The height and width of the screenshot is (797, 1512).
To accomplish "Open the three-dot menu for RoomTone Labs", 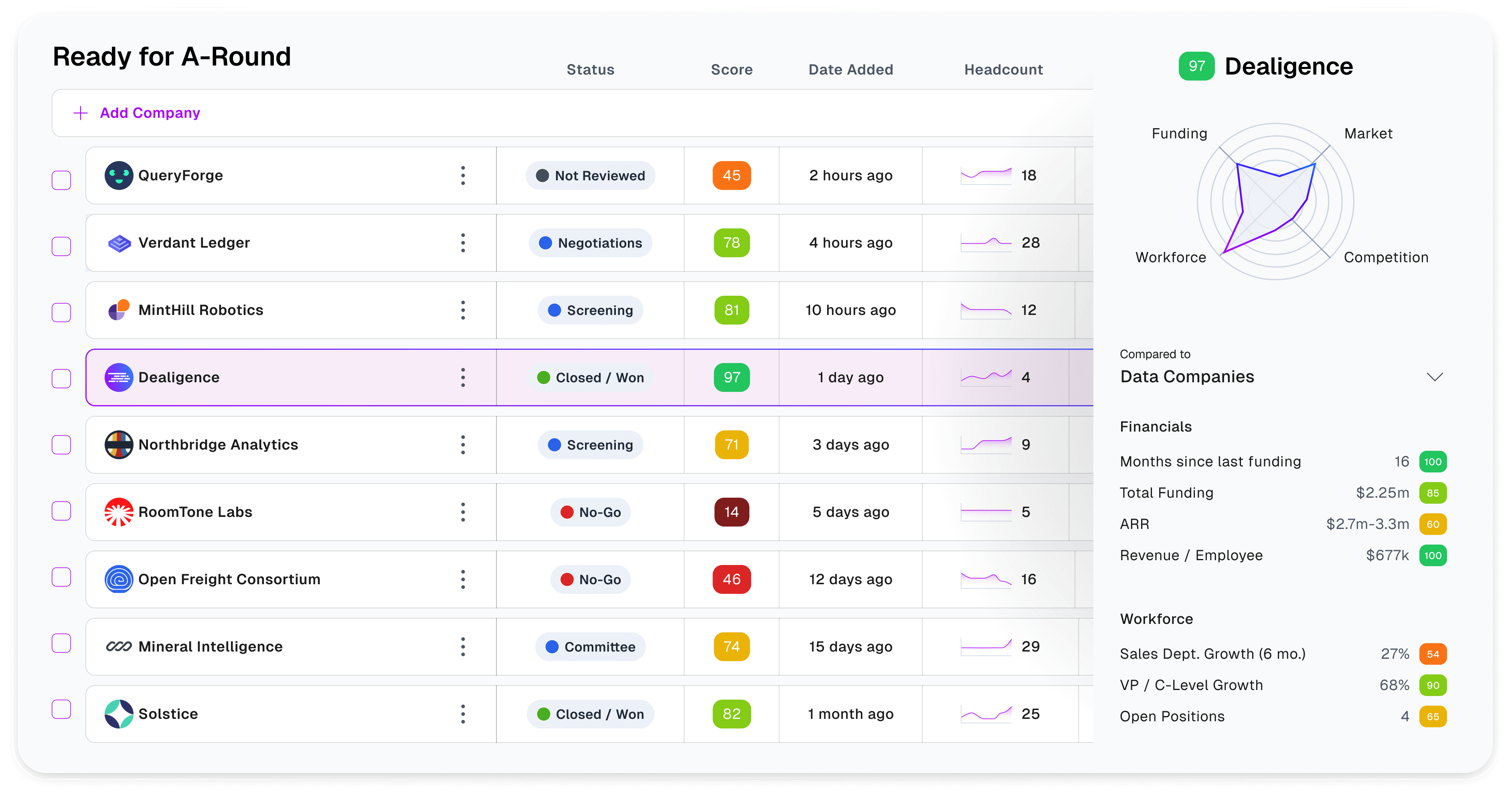I will click(x=463, y=512).
